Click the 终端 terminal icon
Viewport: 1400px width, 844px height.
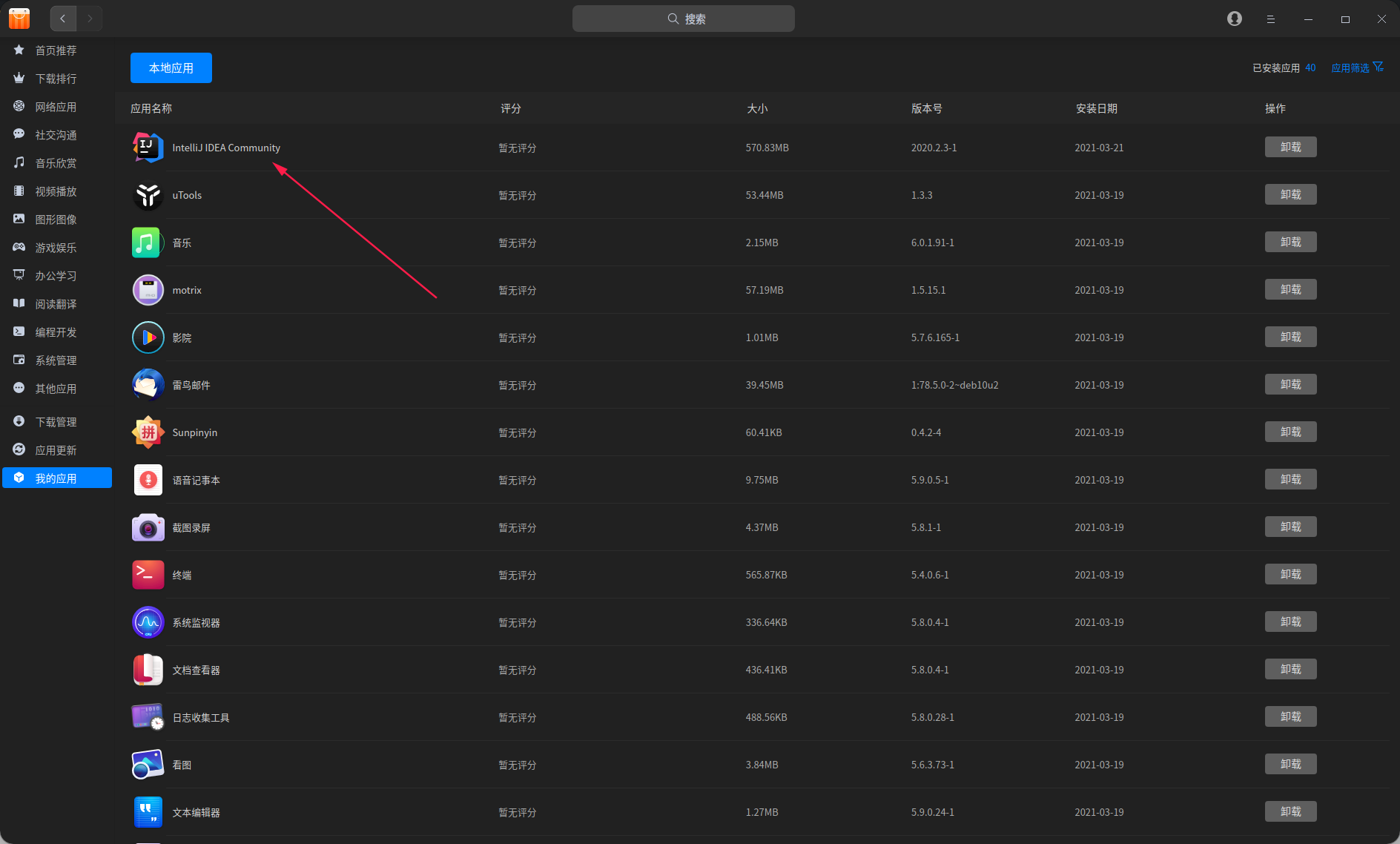[148, 575]
